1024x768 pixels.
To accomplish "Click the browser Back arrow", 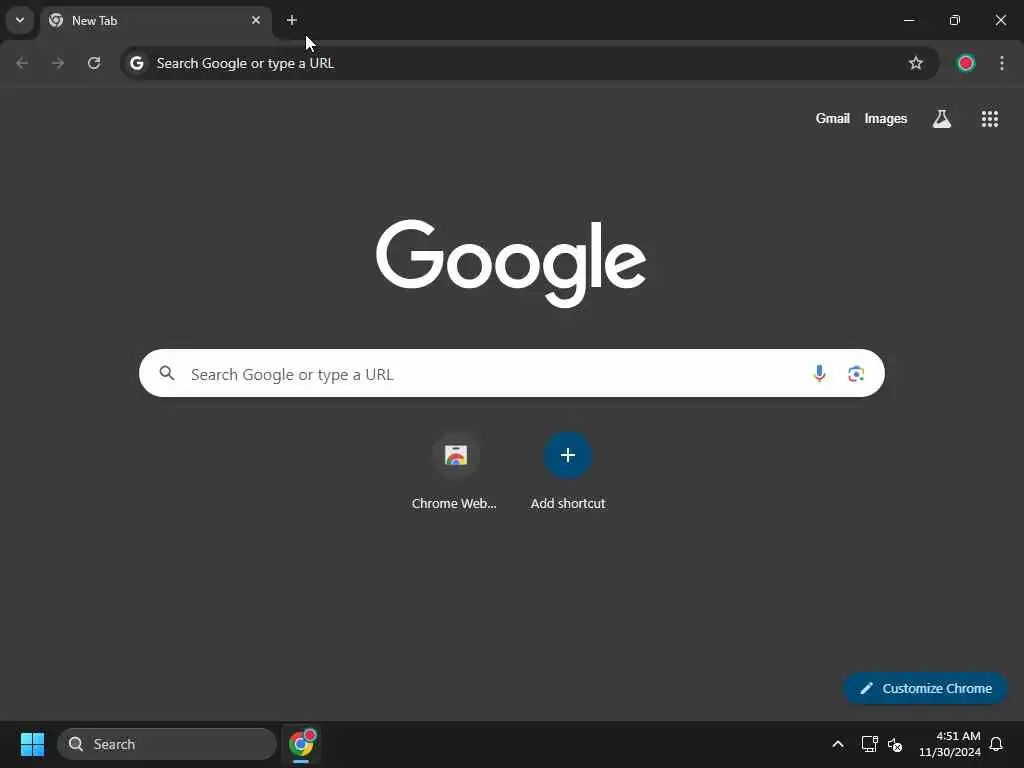I will point(22,63).
